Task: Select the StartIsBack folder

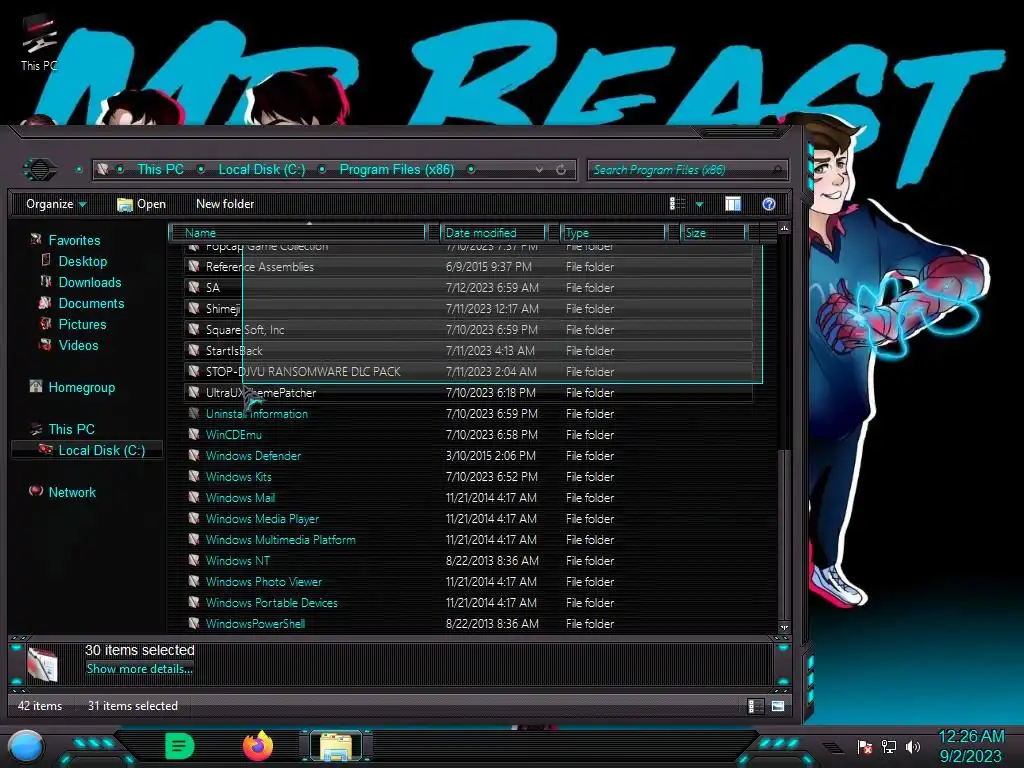Action: tap(468, 350)
